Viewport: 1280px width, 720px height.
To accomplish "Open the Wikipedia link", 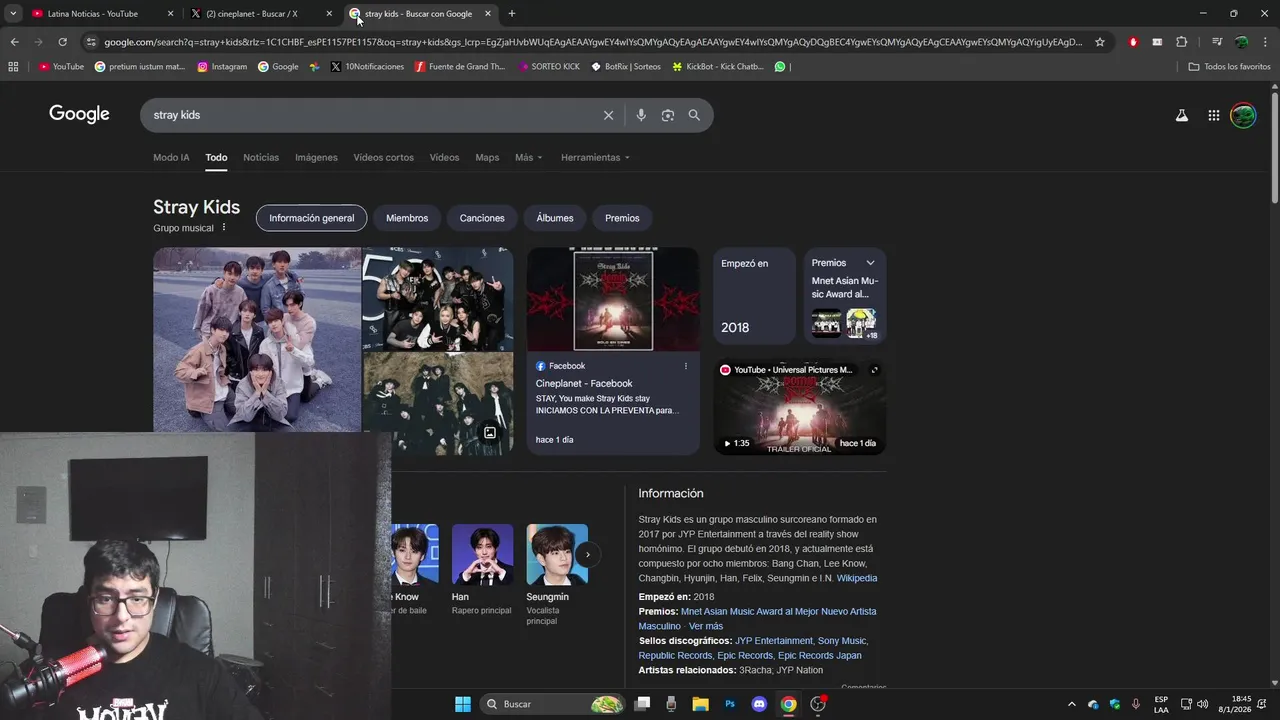I will [x=857, y=578].
